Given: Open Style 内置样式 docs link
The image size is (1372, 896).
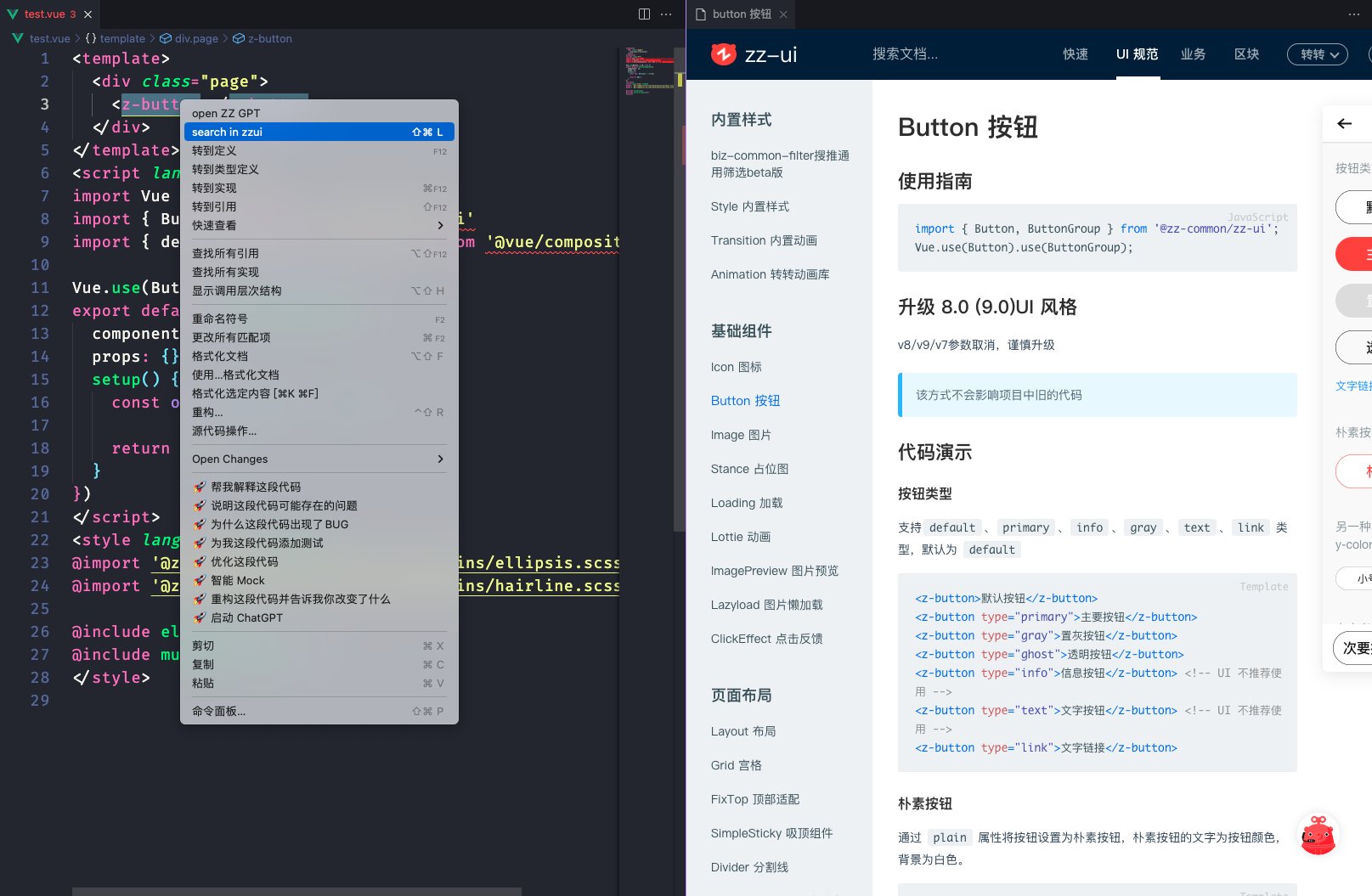Looking at the screenshot, I should 750,206.
